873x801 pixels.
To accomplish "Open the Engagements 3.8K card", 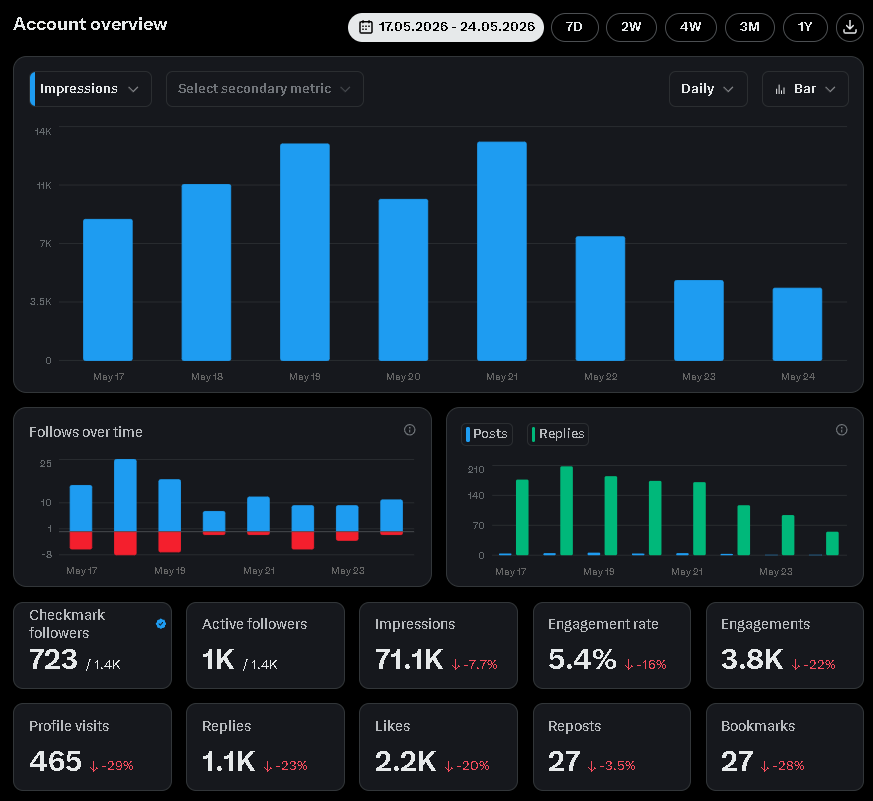I will coord(785,645).
